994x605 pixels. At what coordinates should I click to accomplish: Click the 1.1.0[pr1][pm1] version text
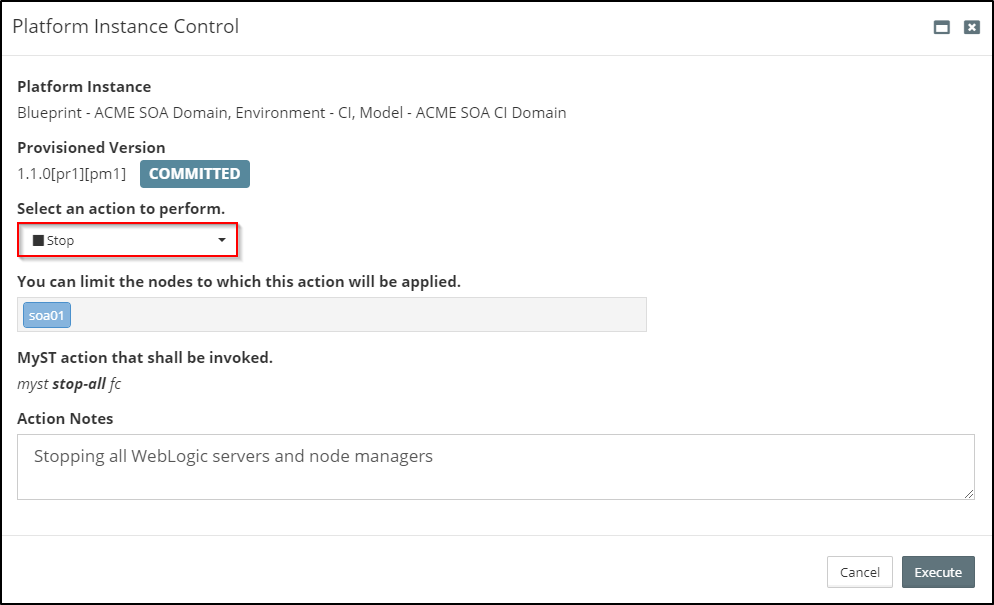click(72, 174)
